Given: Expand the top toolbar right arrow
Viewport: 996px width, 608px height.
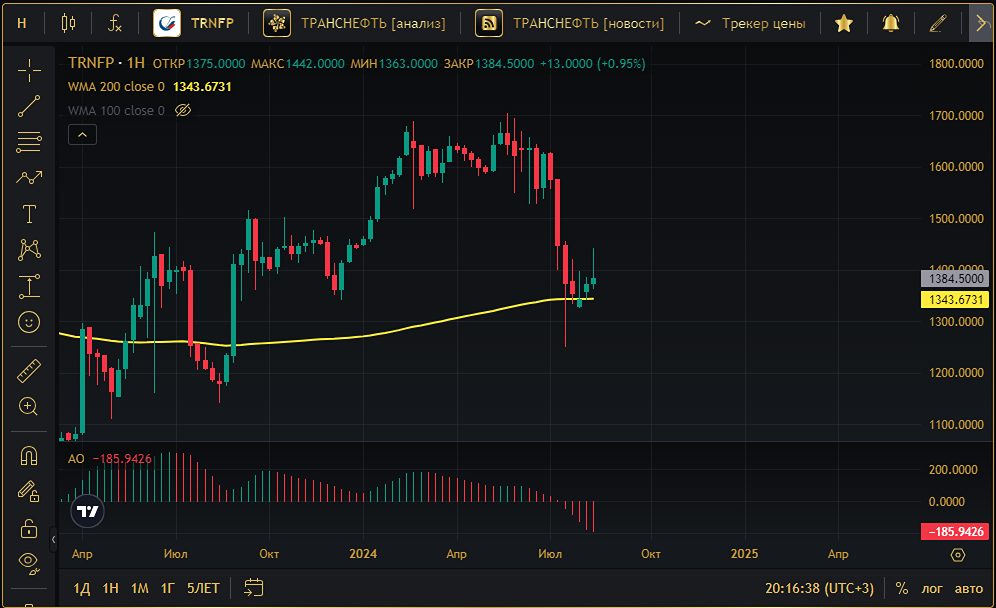Looking at the screenshot, I should 980,23.
